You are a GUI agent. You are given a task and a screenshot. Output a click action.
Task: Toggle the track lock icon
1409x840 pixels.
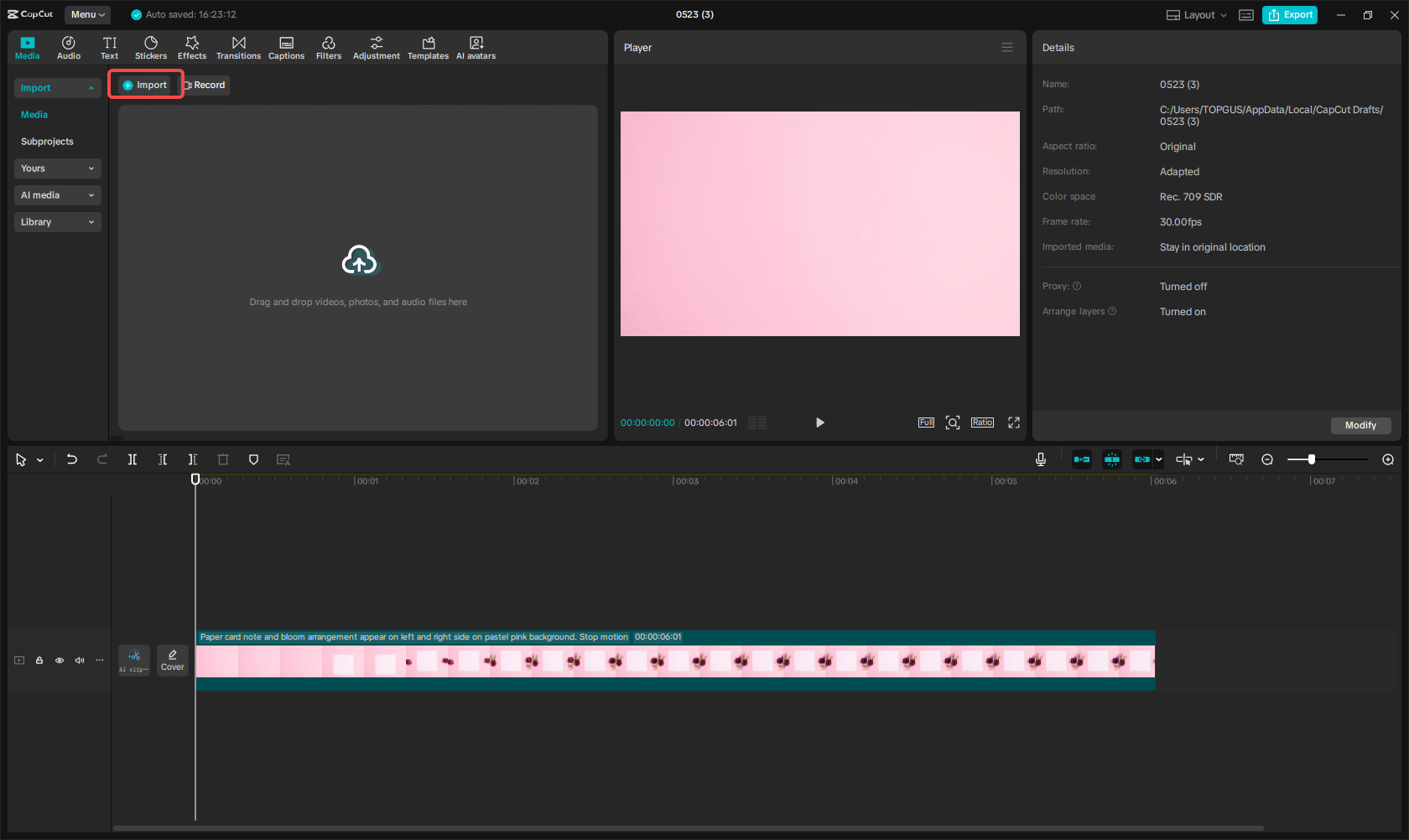pos(39,660)
